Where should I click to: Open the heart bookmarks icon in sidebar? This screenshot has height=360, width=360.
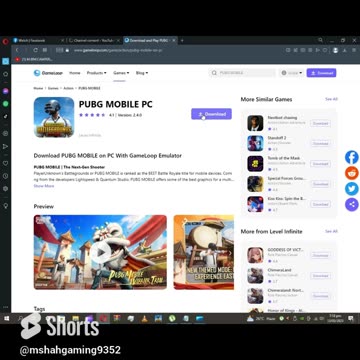point(5,163)
